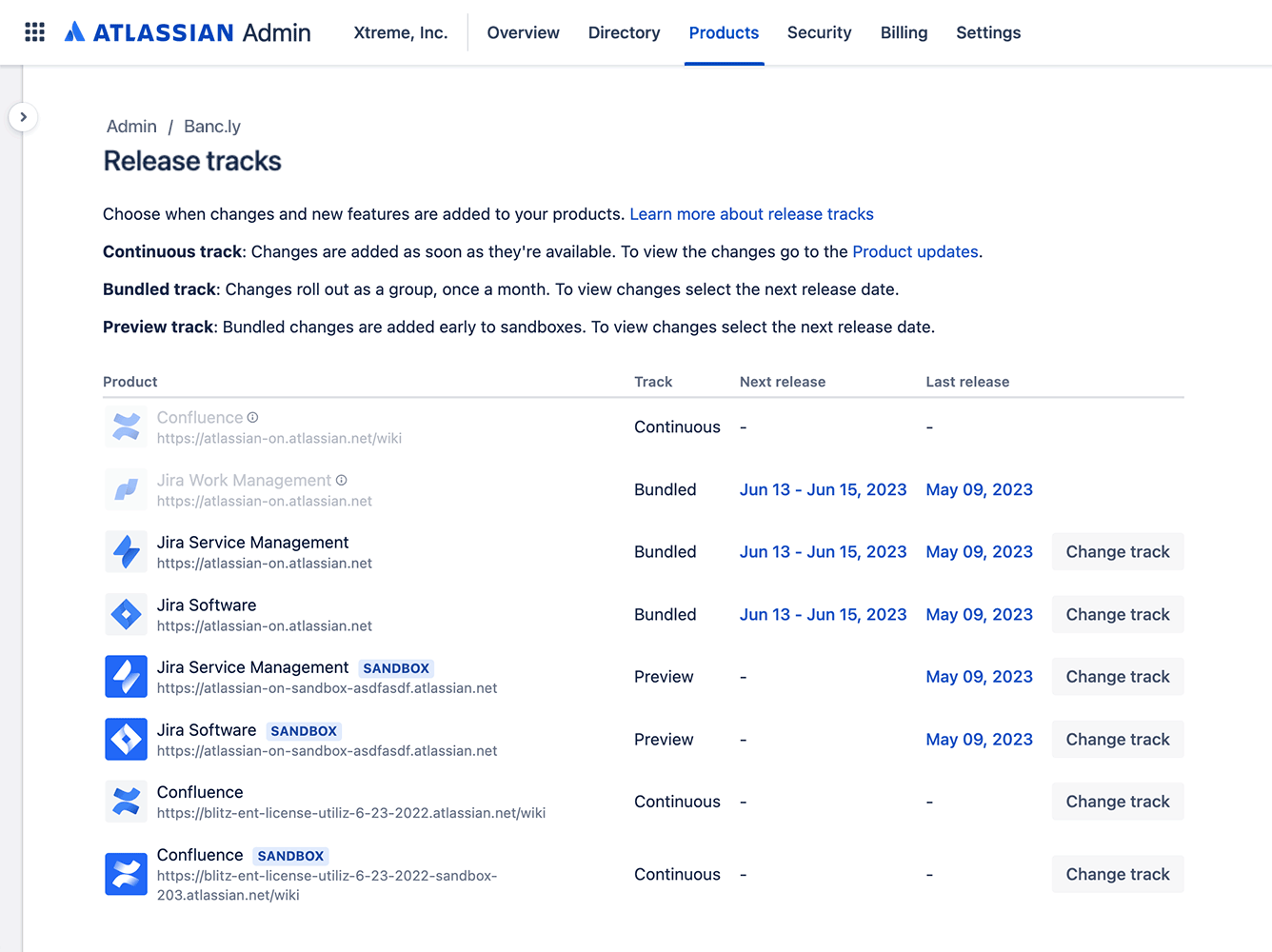Click the Confluence sandbox product icon

126,874
